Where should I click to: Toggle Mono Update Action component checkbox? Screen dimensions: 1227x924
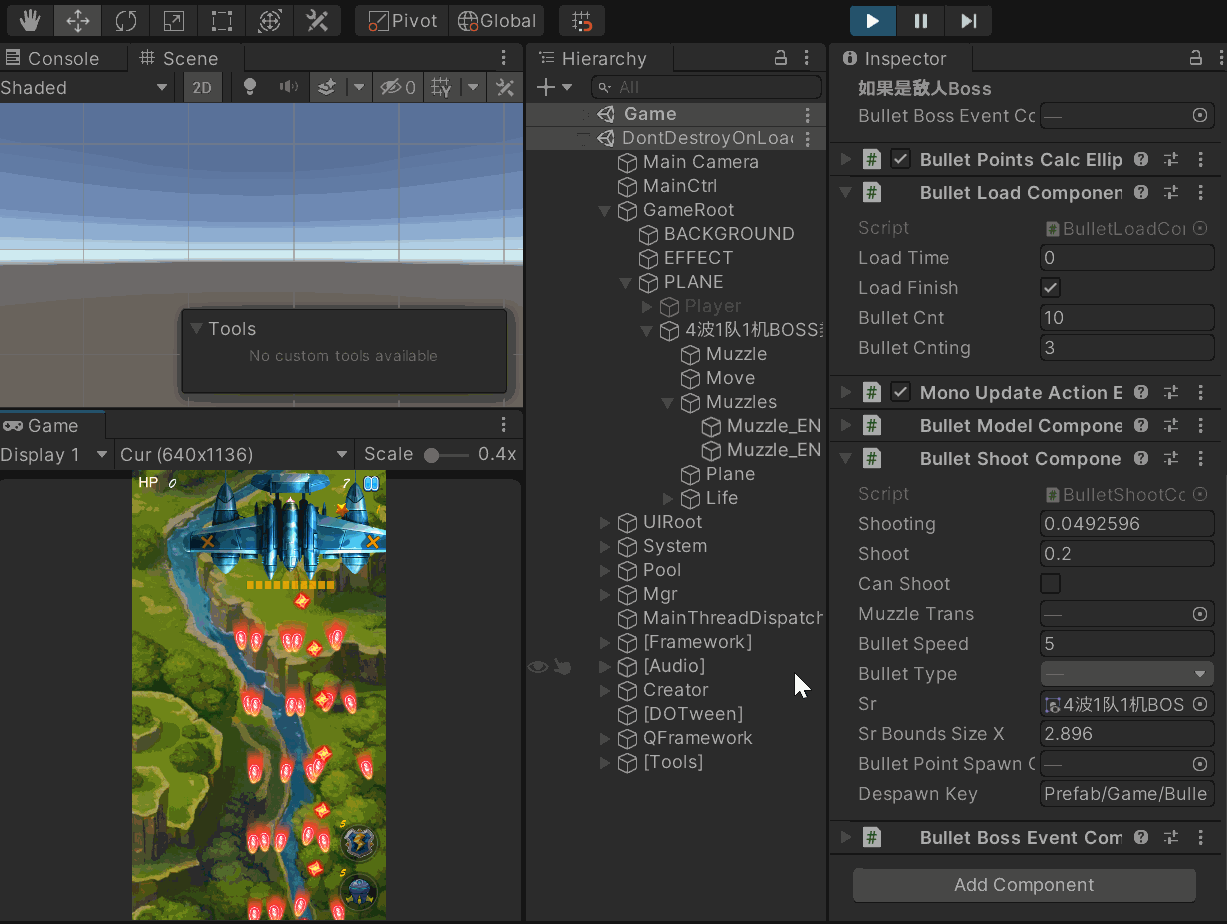tap(900, 392)
